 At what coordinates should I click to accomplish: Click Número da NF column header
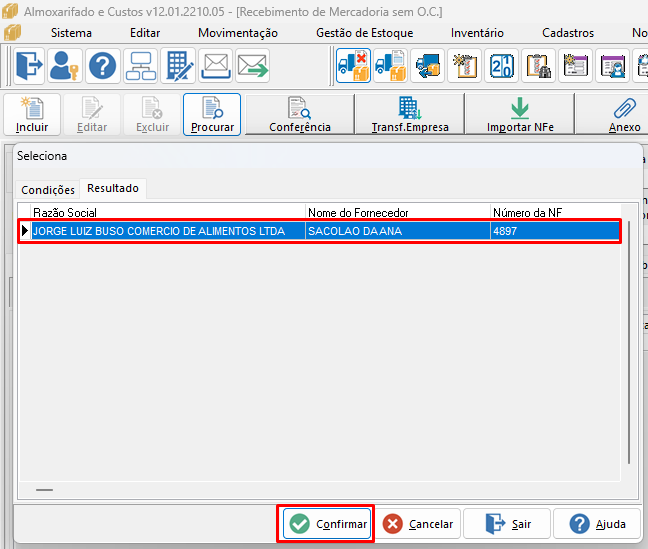coord(555,212)
